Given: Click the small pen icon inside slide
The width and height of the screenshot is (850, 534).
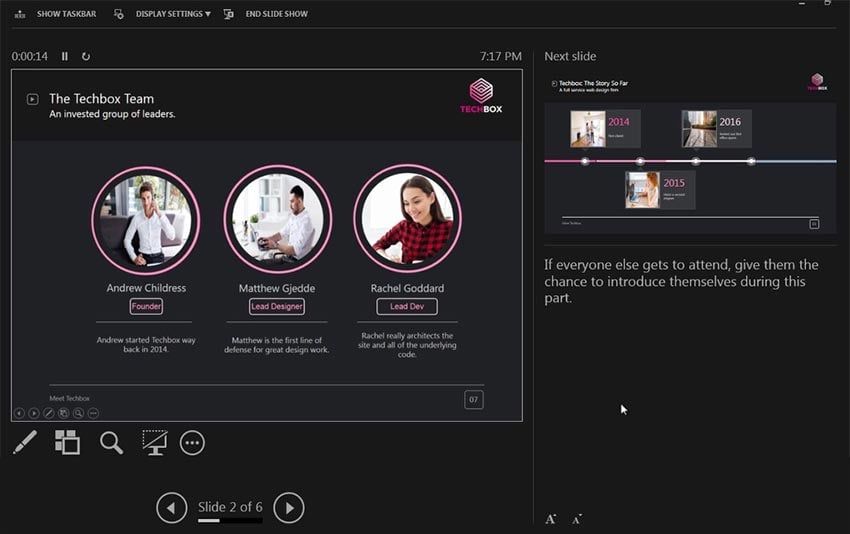Looking at the screenshot, I should coord(48,413).
